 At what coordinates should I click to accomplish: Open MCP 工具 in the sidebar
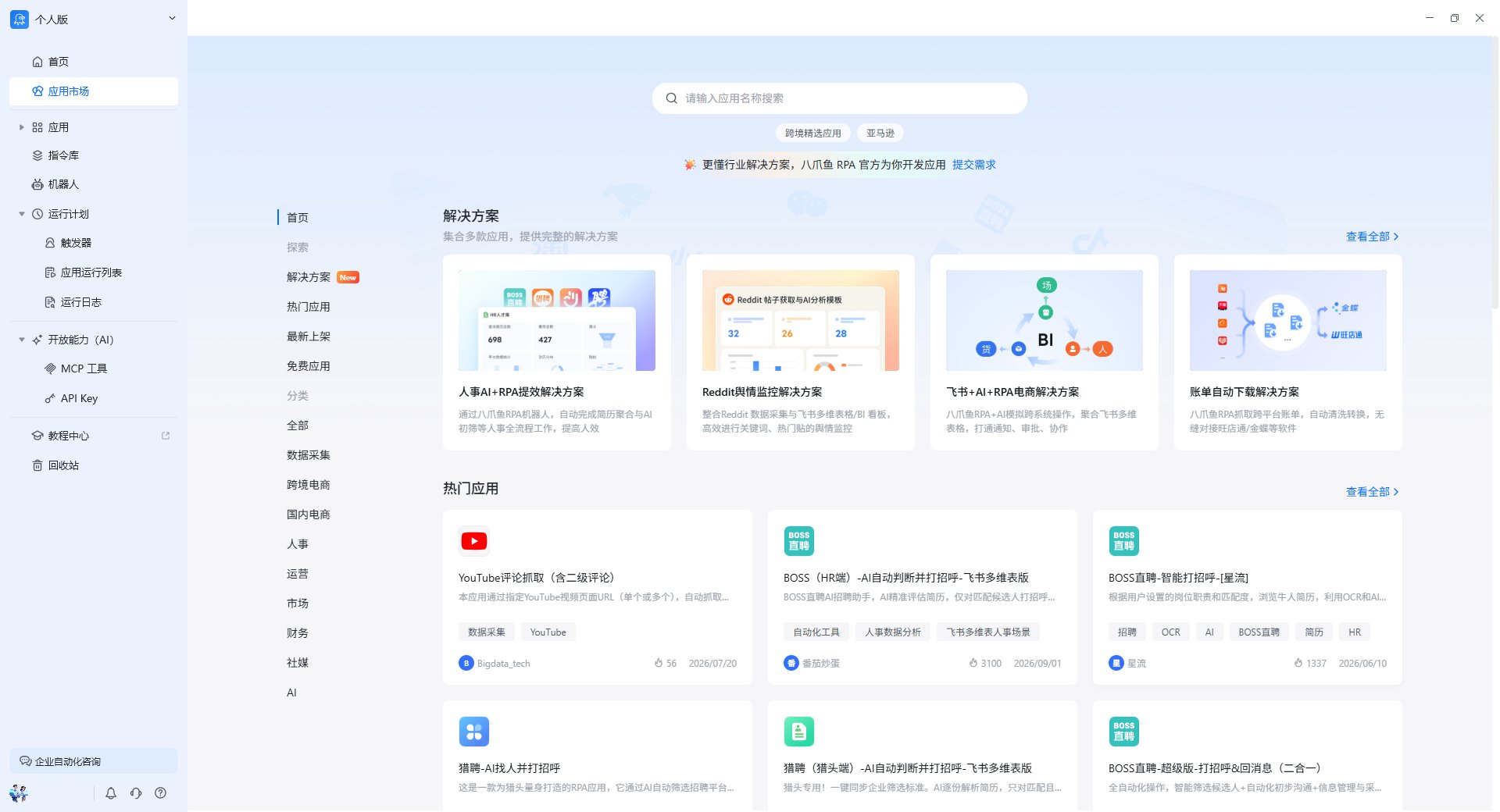(94, 369)
